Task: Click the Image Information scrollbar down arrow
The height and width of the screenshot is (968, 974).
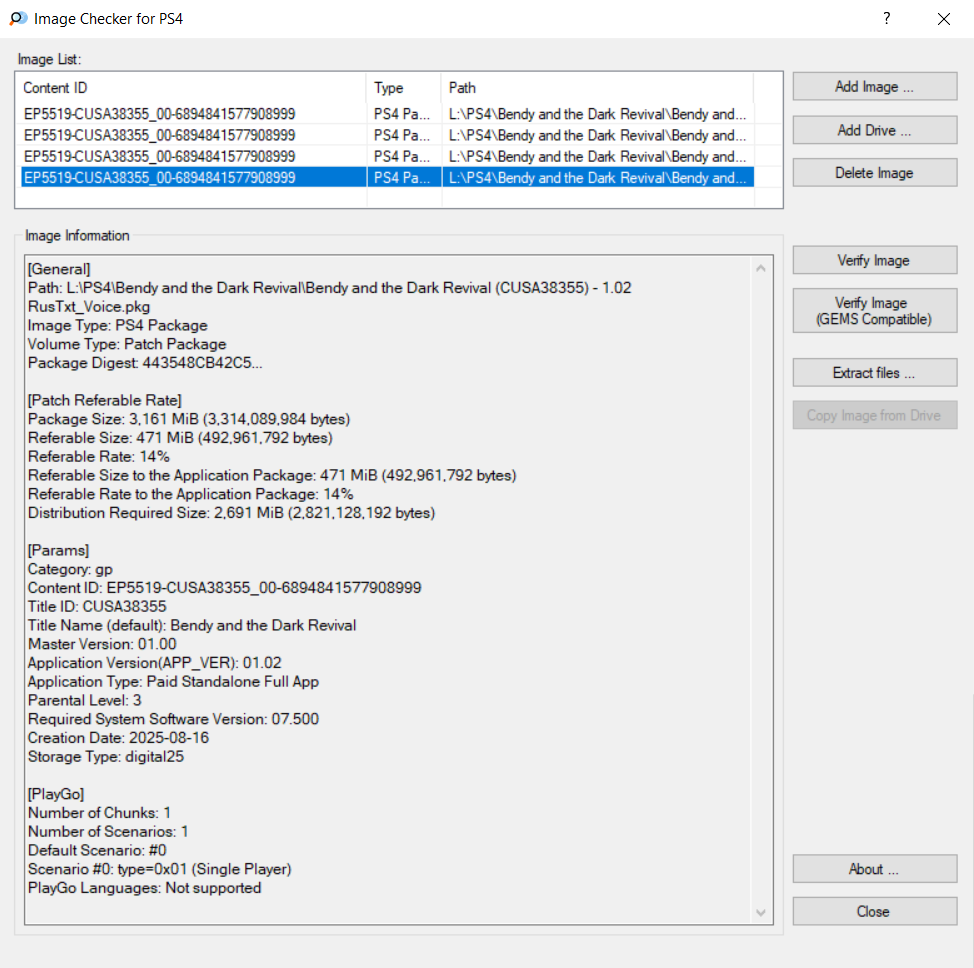Action: point(762,913)
